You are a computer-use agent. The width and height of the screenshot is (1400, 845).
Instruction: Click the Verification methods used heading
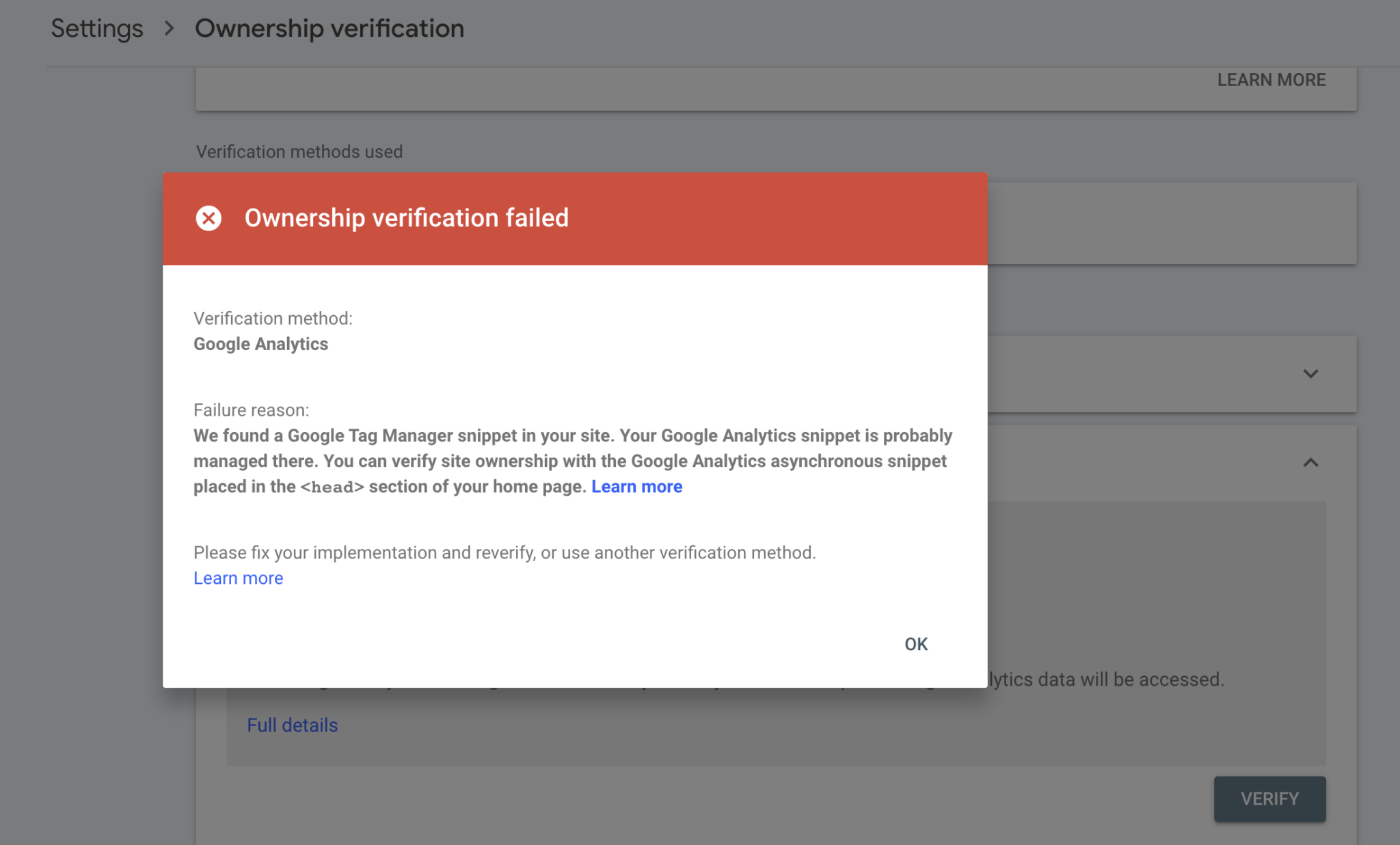pyautogui.click(x=299, y=151)
